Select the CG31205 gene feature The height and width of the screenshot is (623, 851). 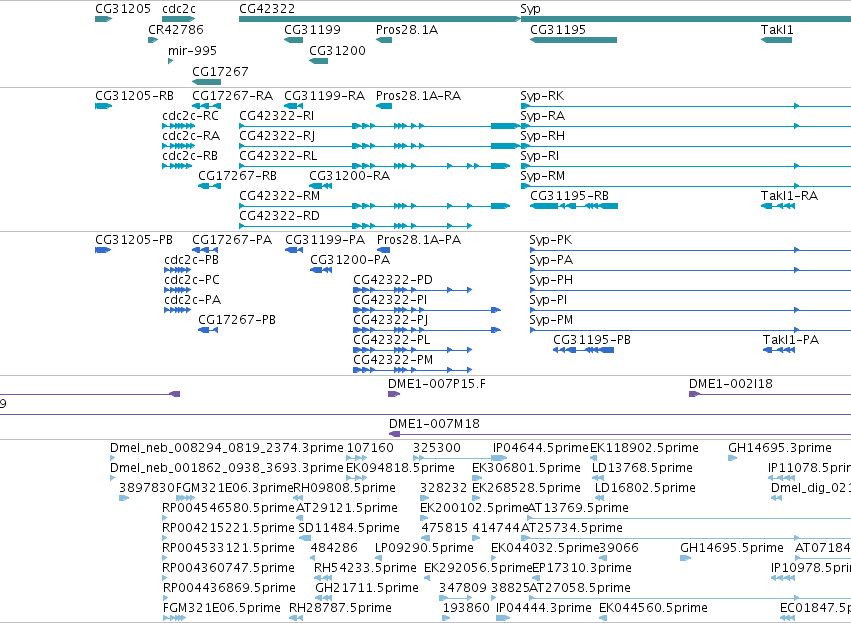[103, 19]
